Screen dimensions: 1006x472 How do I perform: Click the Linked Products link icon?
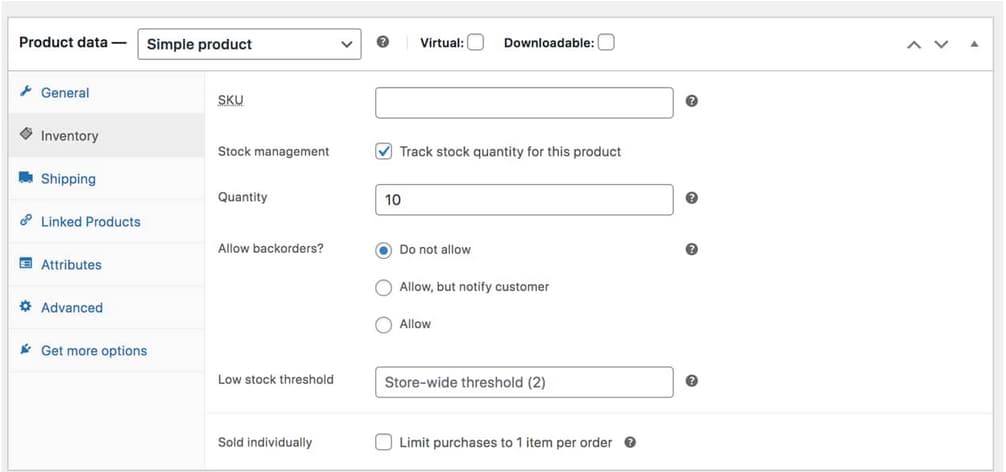[26, 220]
